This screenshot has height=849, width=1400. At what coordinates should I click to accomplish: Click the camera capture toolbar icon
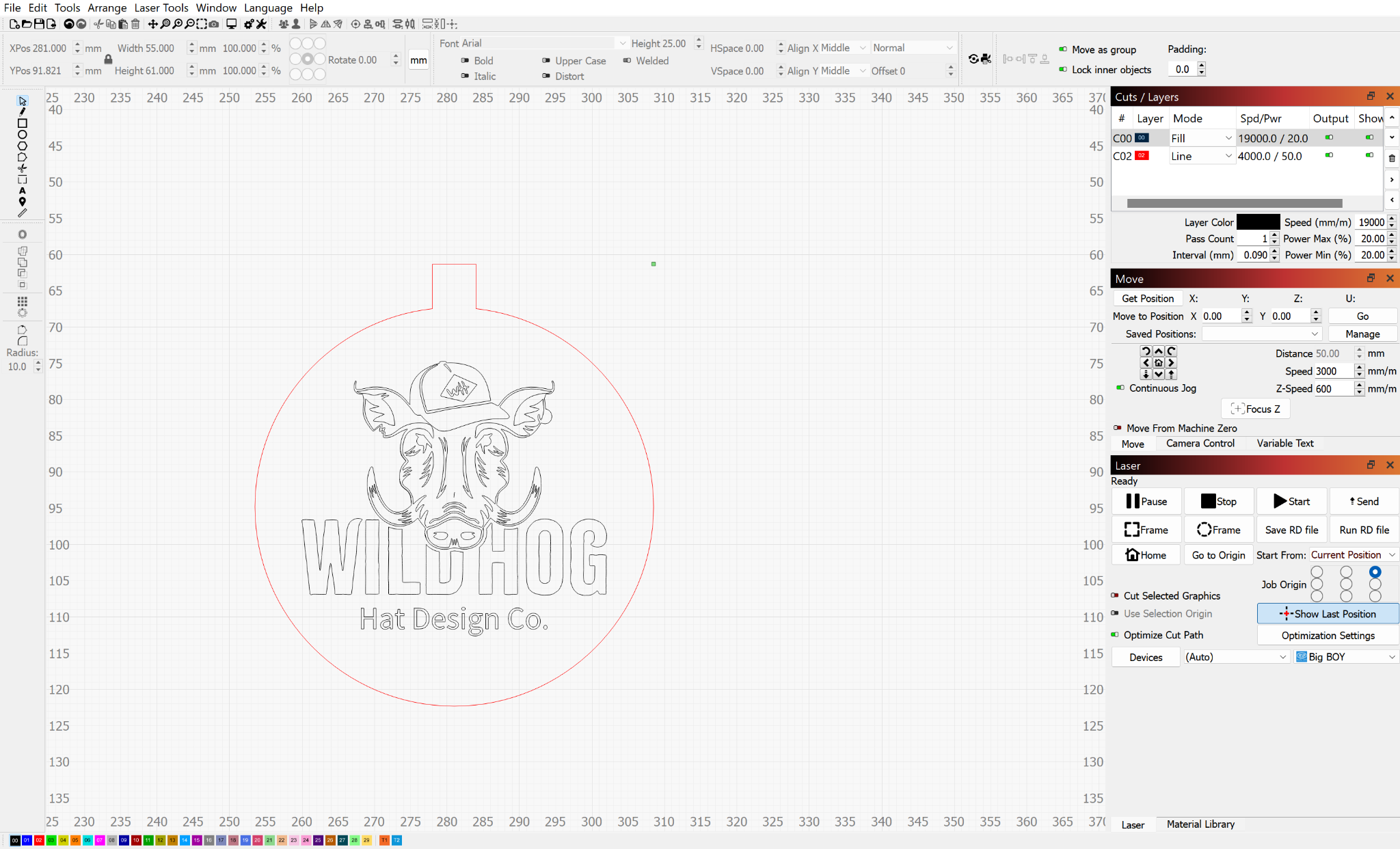click(214, 24)
